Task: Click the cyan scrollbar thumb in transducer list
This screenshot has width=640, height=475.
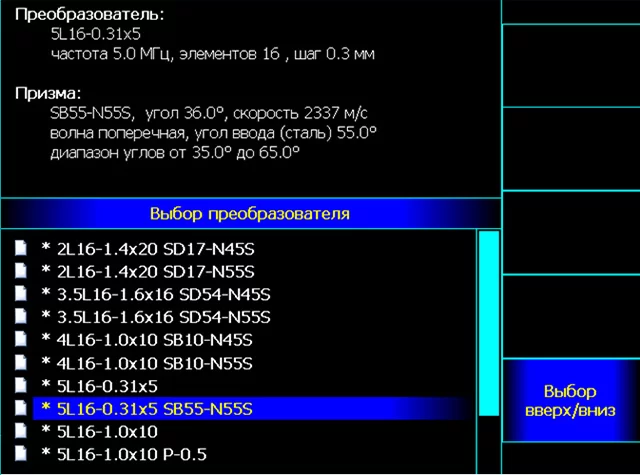Action: click(488, 322)
